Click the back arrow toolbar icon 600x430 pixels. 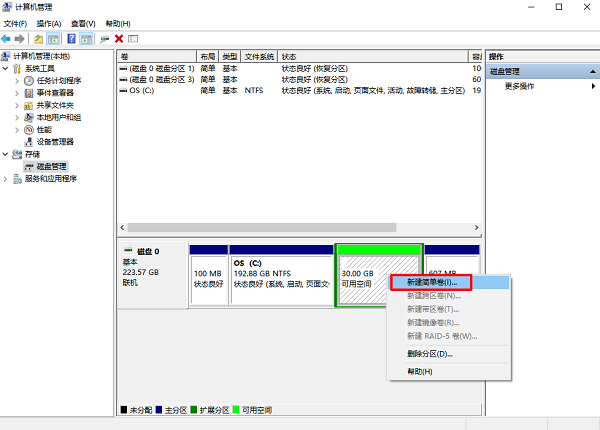6,39
